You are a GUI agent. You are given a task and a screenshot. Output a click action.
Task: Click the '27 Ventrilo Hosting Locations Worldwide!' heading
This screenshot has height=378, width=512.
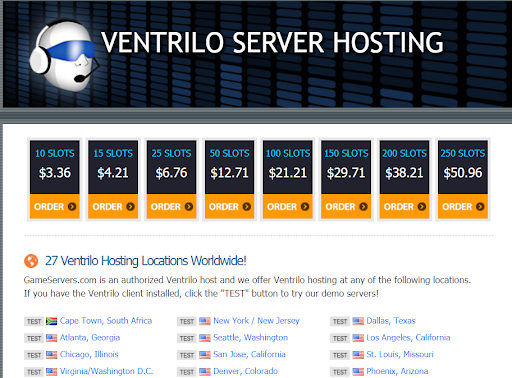pyautogui.click(x=146, y=261)
